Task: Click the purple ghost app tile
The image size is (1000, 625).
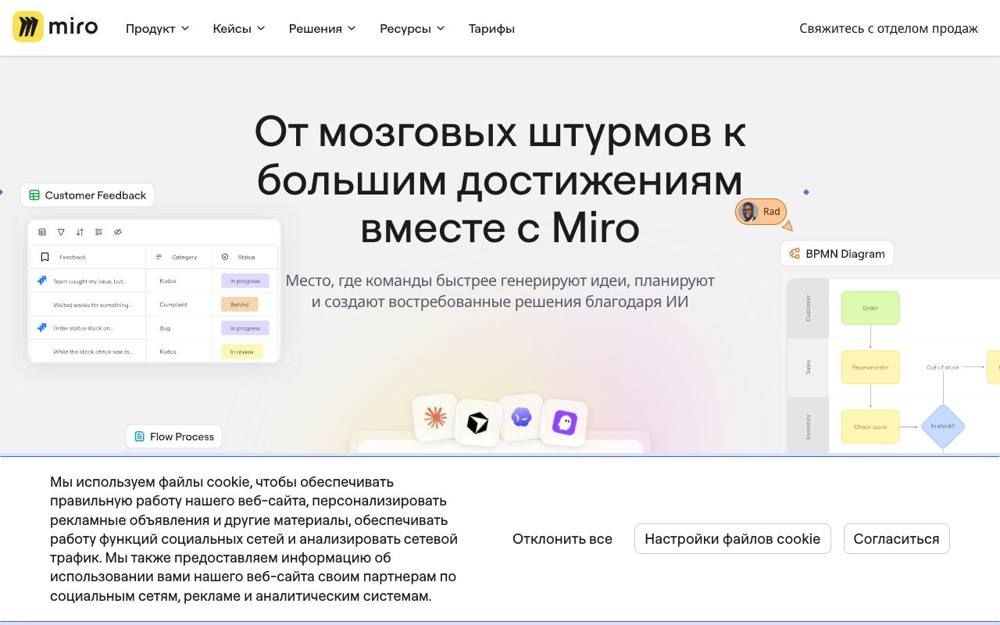Action: point(564,422)
